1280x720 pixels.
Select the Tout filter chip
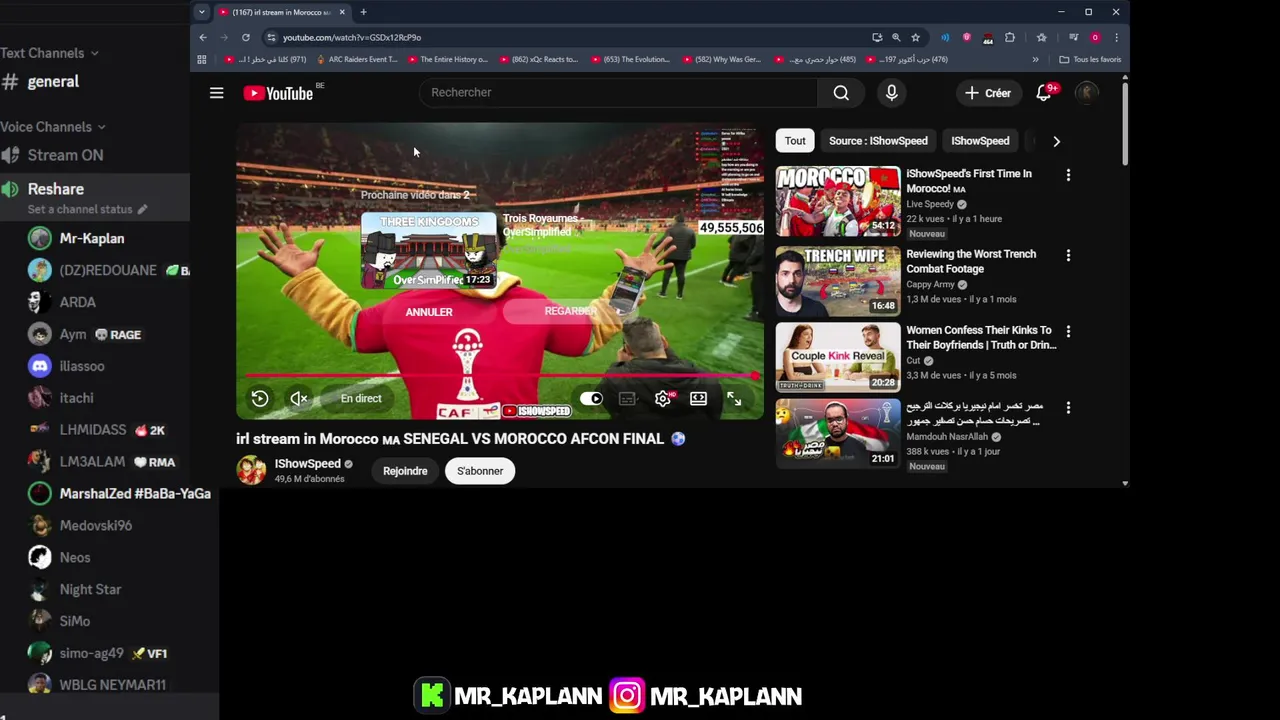click(795, 141)
